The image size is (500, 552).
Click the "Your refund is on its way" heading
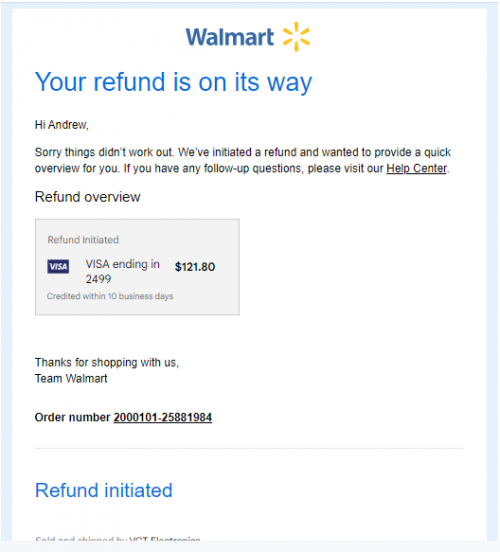(174, 82)
